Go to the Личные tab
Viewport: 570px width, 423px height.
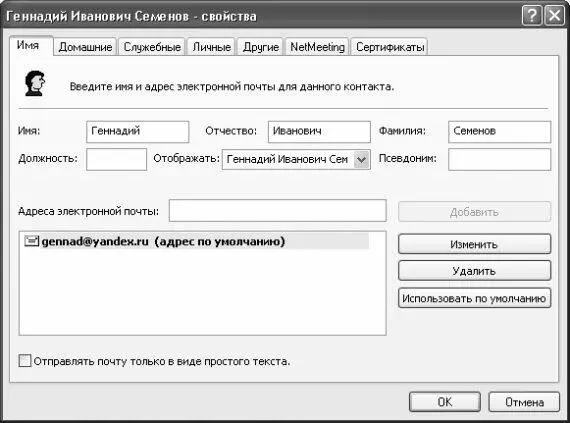pos(212,47)
